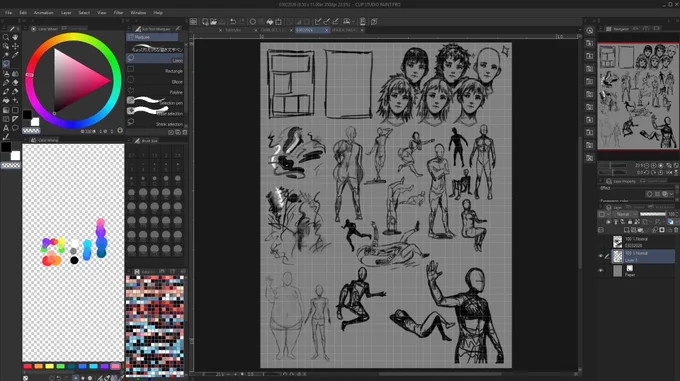Click the Fill bucket icon in command bar
Image resolution: width=680 pixels, height=381 pixels.
pyautogui.click(x=270, y=22)
